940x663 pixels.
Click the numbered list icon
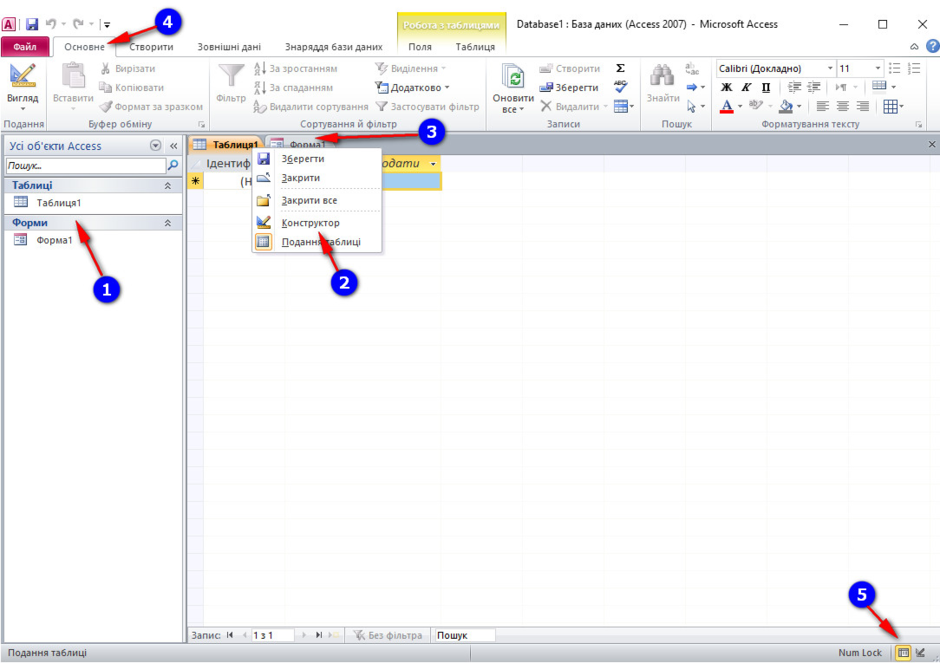point(914,68)
